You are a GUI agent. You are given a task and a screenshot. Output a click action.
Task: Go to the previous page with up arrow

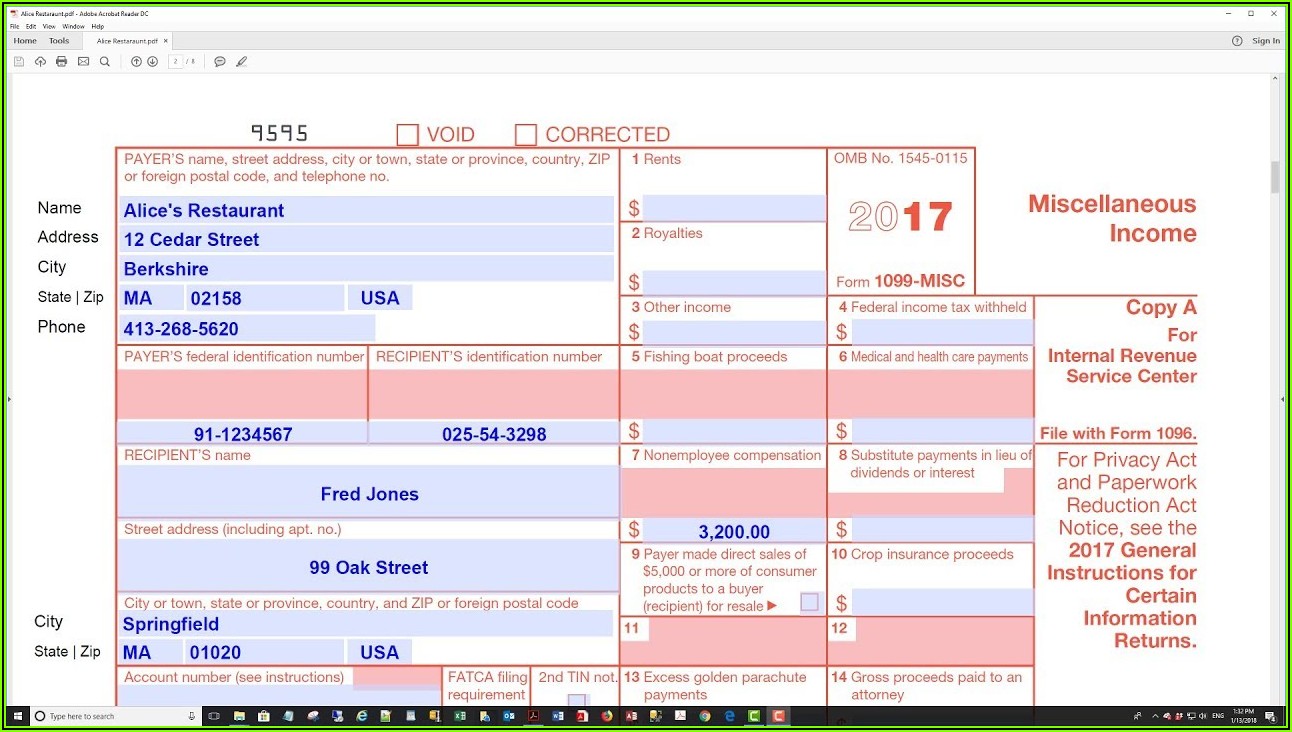[x=136, y=62]
